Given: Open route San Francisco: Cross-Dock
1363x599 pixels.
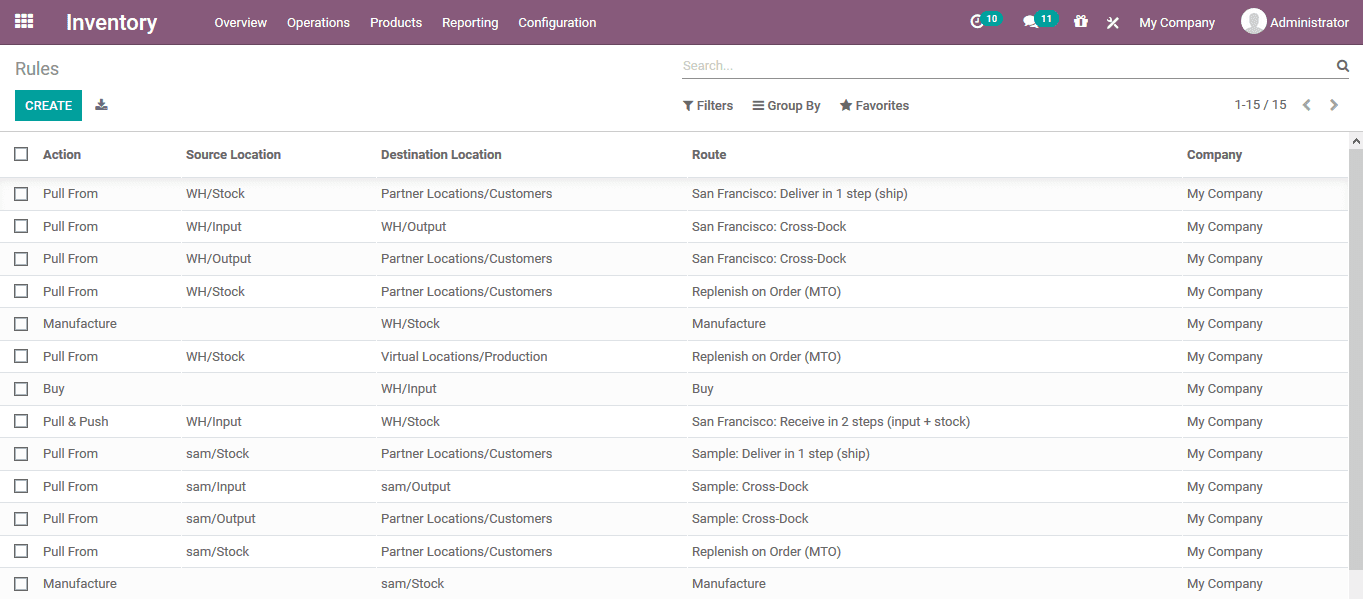Looking at the screenshot, I should click(x=769, y=226).
